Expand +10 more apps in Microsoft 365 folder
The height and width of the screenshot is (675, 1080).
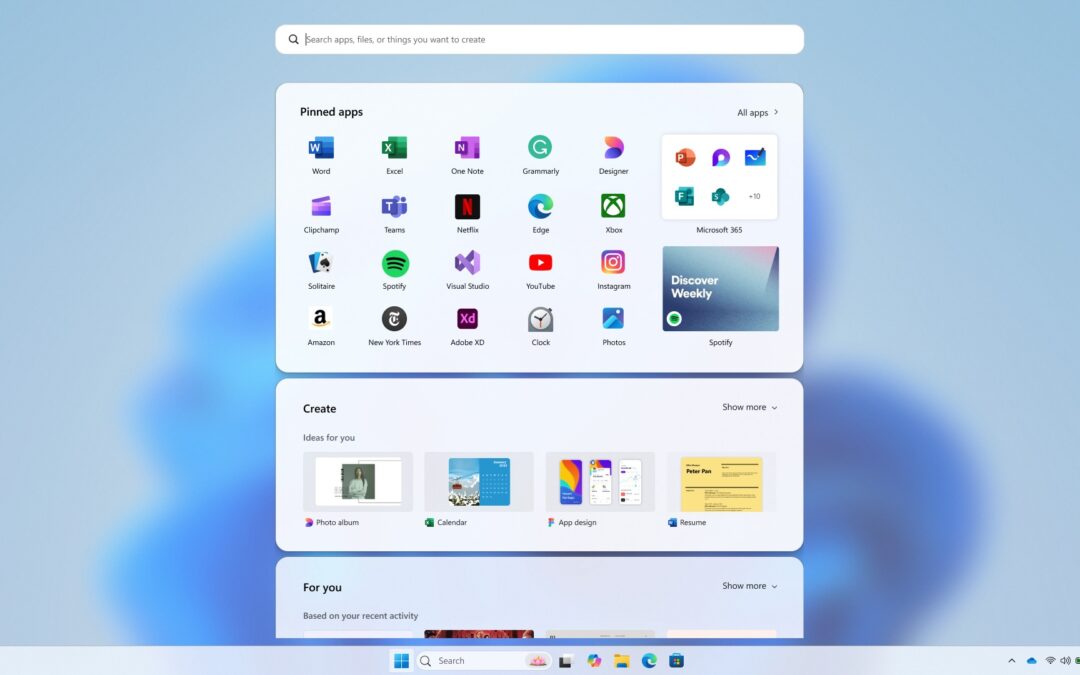(754, 196)
